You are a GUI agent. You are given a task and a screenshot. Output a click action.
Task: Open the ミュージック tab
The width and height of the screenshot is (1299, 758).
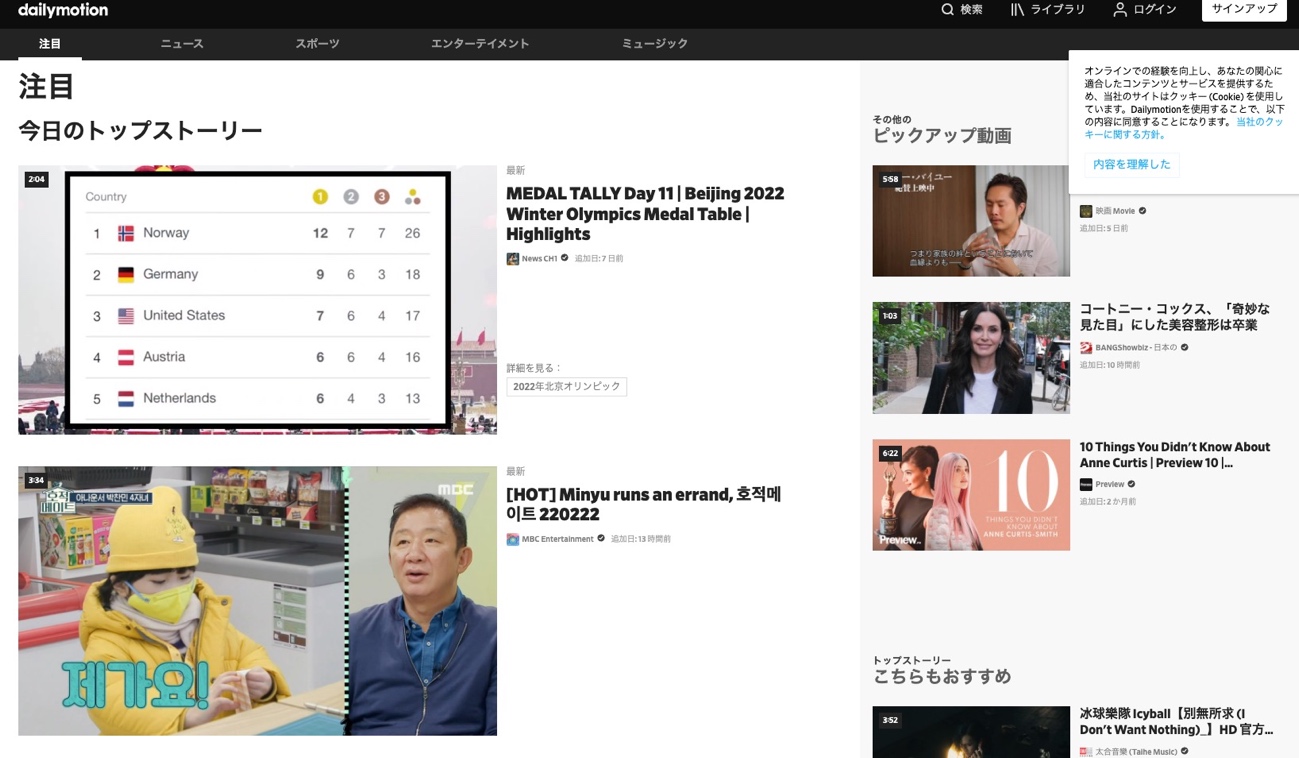pos(655,44)
